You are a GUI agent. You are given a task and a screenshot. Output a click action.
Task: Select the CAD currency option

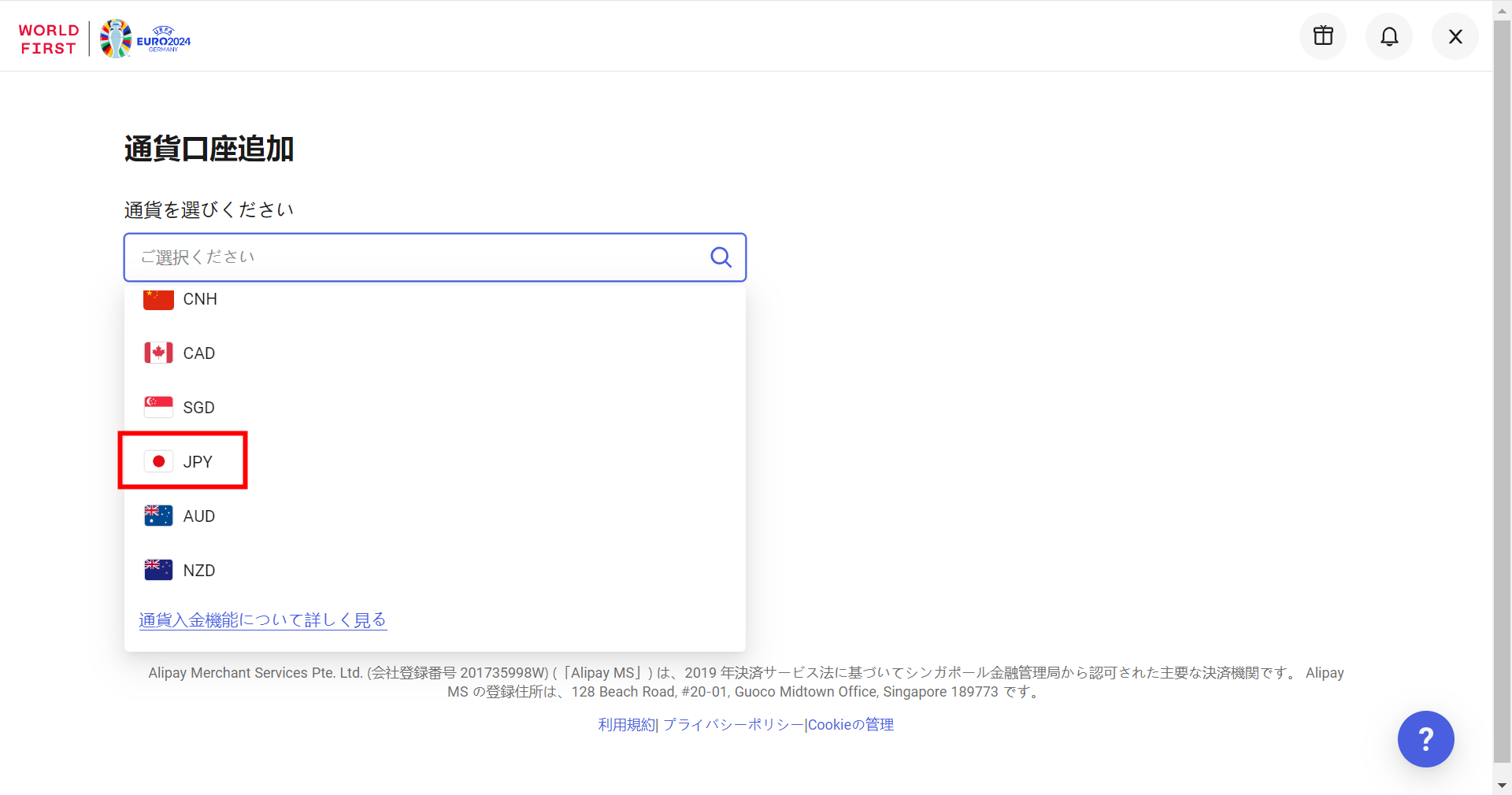(198, 353)
